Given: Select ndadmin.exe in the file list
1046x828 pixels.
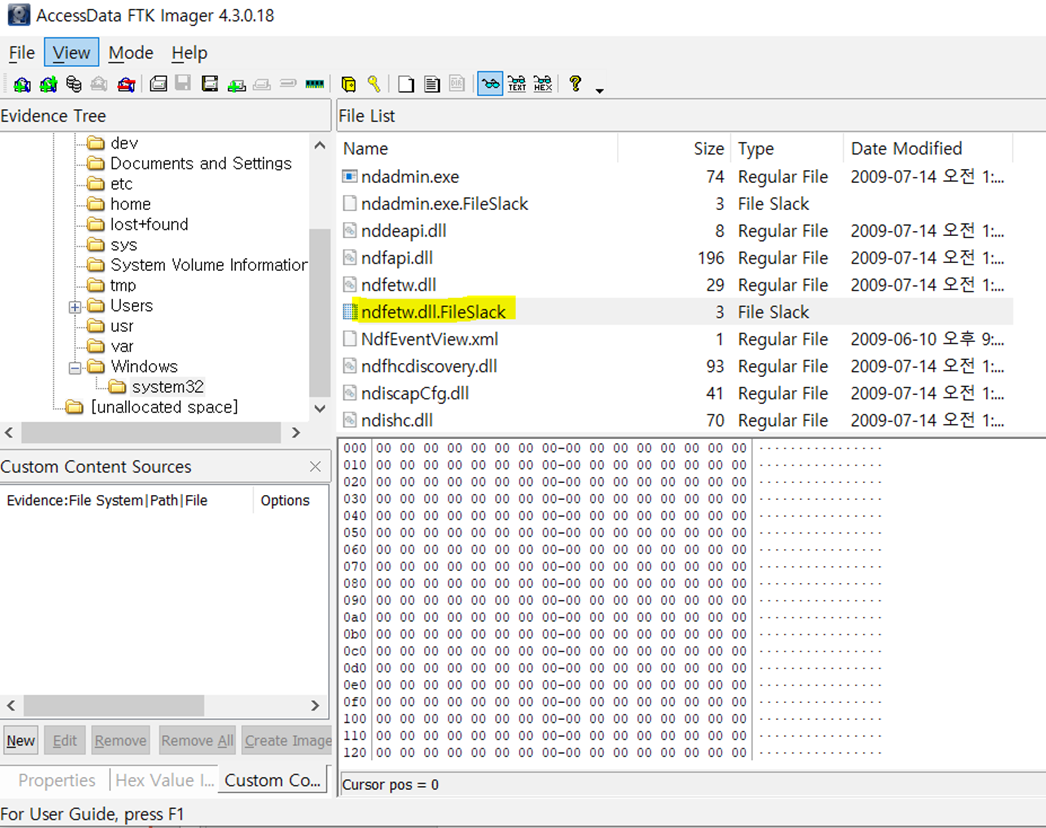Looking at the screenshot, I should coord(410,177).
